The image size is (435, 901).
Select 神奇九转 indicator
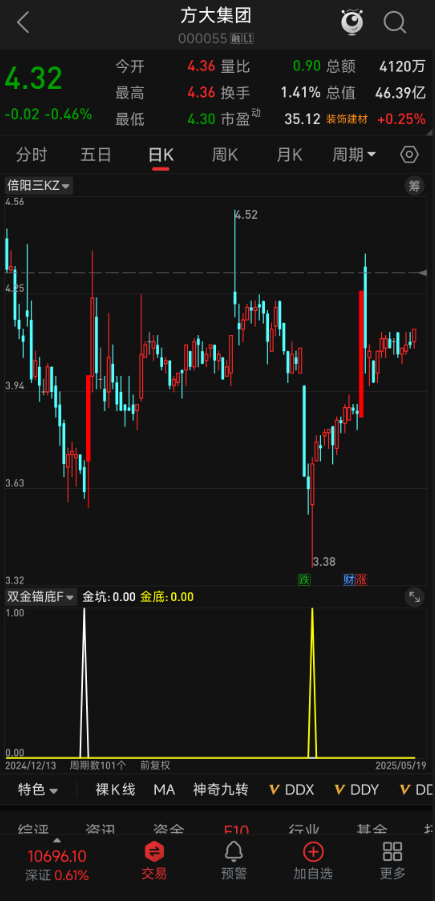coord(221,790)
